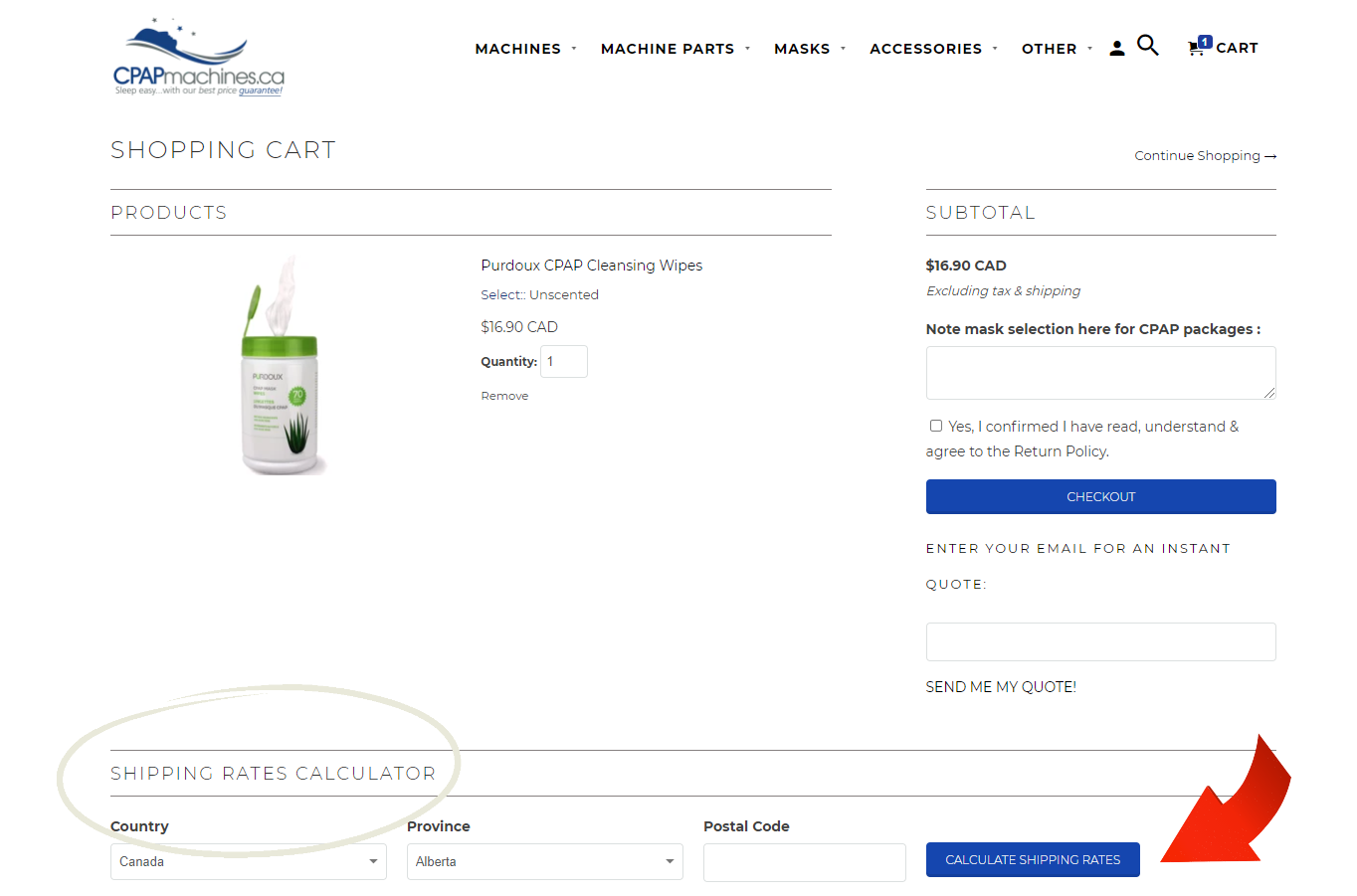This screenshot has width=1357, height=896.
Task: Expand the Other menu
Action: 1056,49
